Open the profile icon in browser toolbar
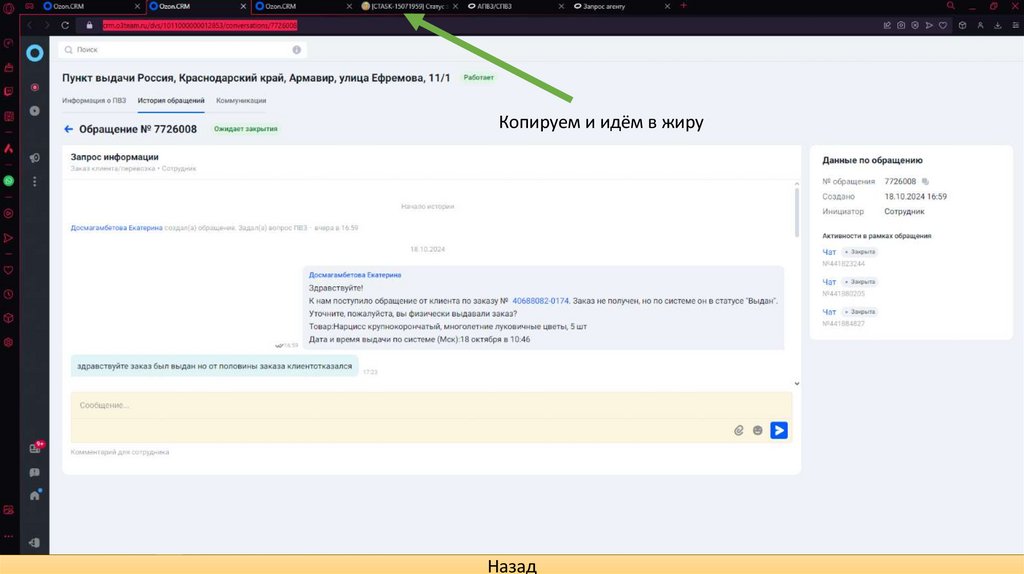The image size is (1024, 574). pos(980,25)
